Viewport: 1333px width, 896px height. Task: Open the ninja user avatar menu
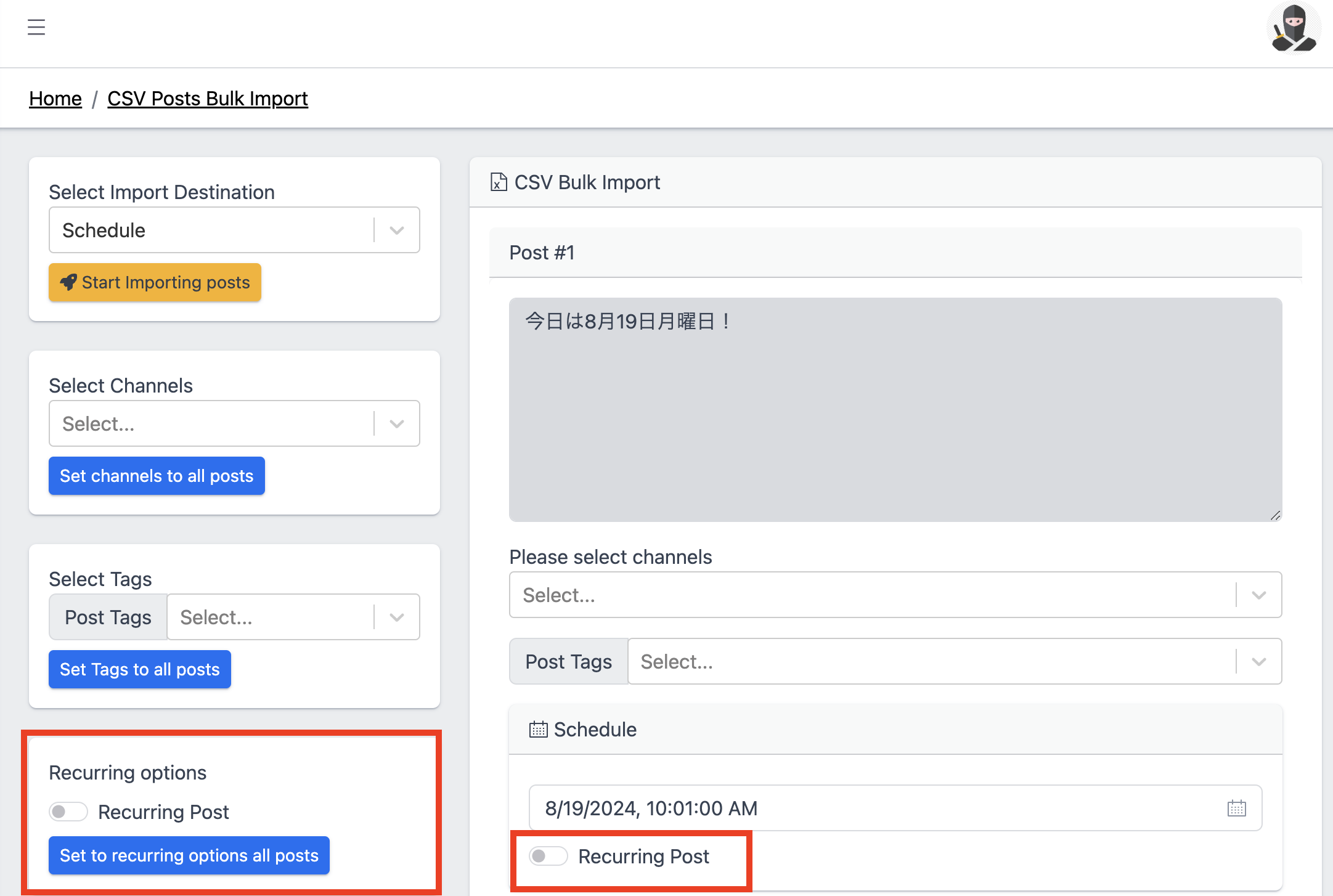[1294, 28]
